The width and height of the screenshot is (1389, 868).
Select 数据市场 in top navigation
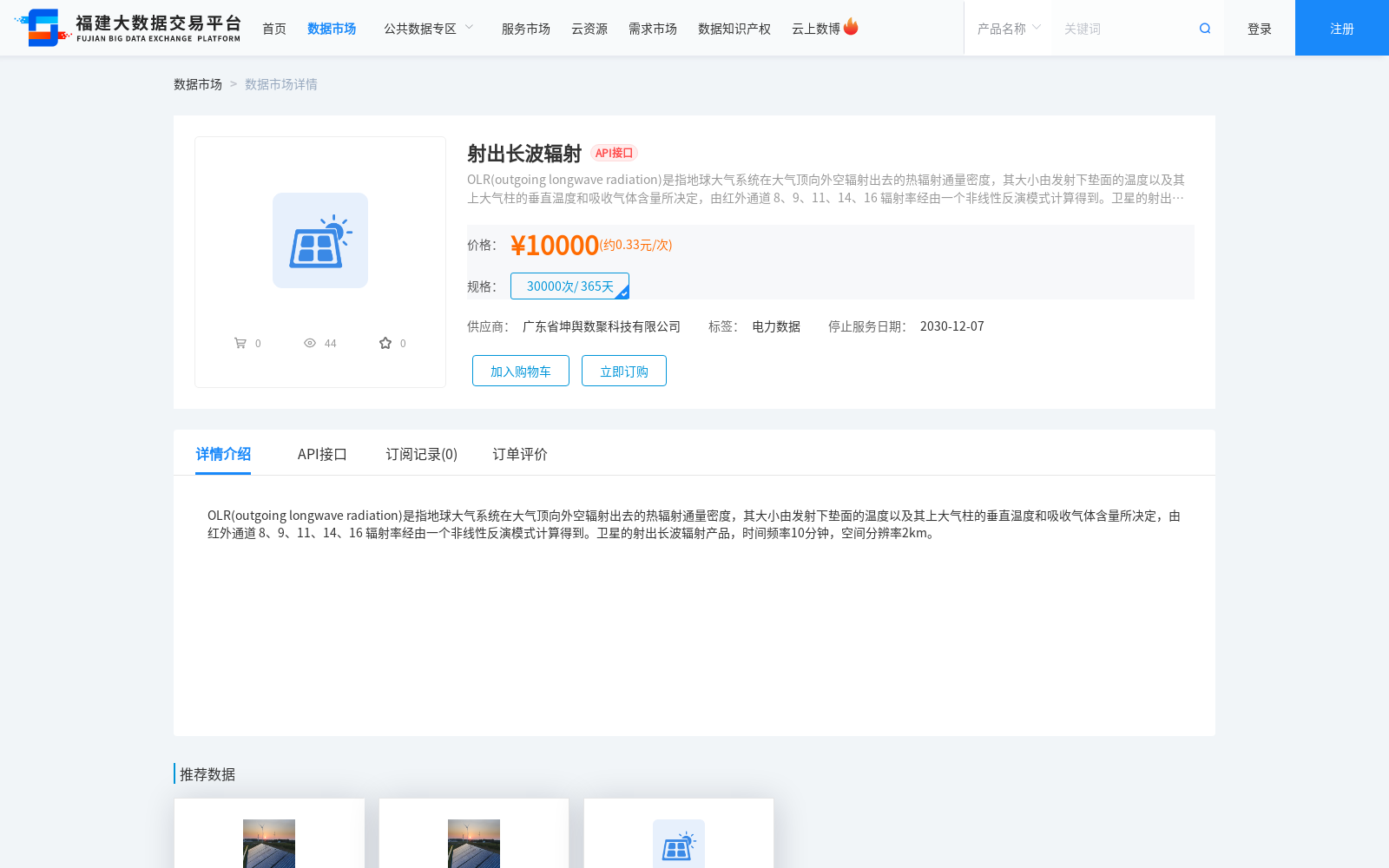(x=332, y=29)
